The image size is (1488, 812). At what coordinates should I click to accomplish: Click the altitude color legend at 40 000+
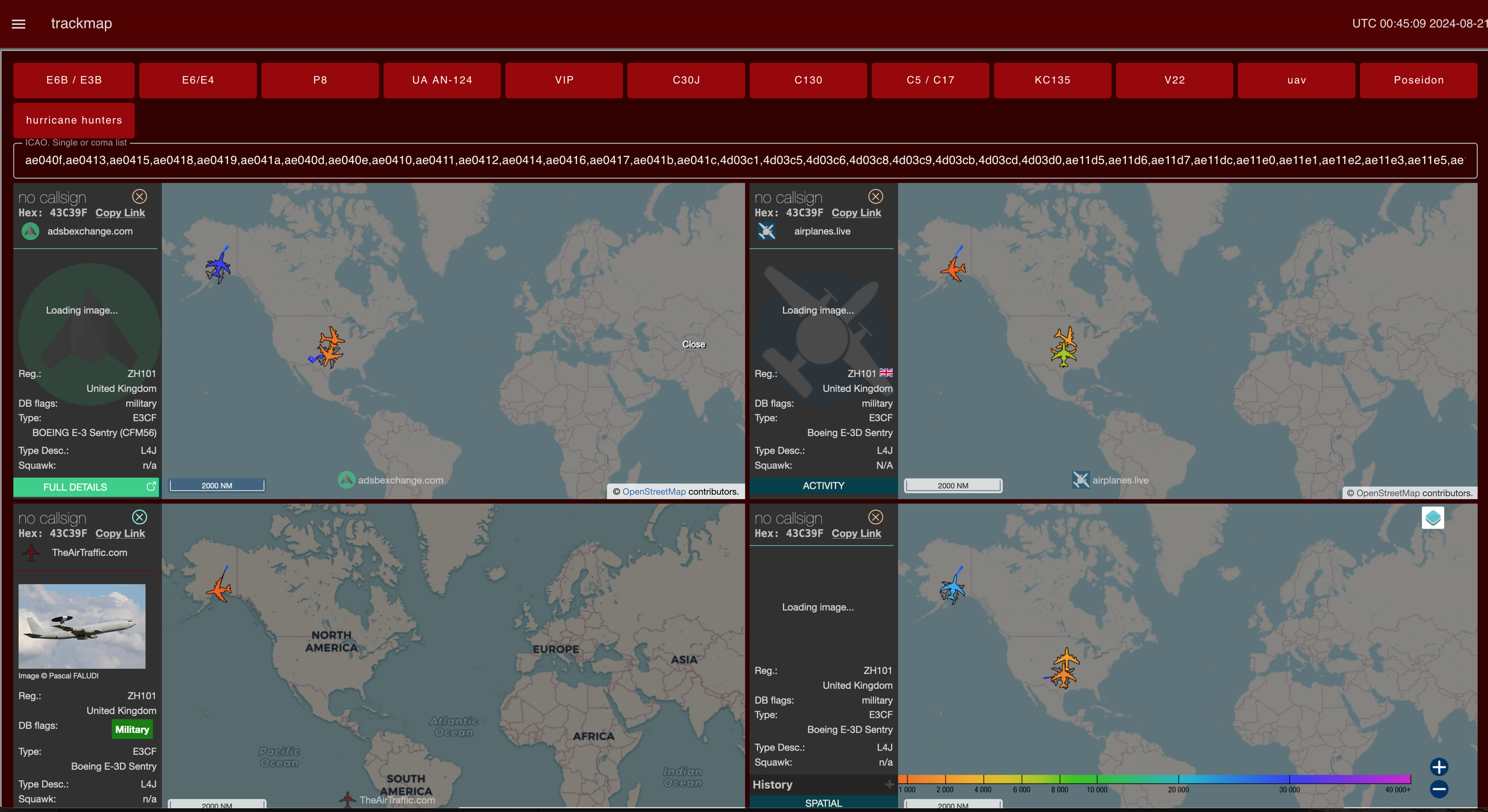(1397, 789)
